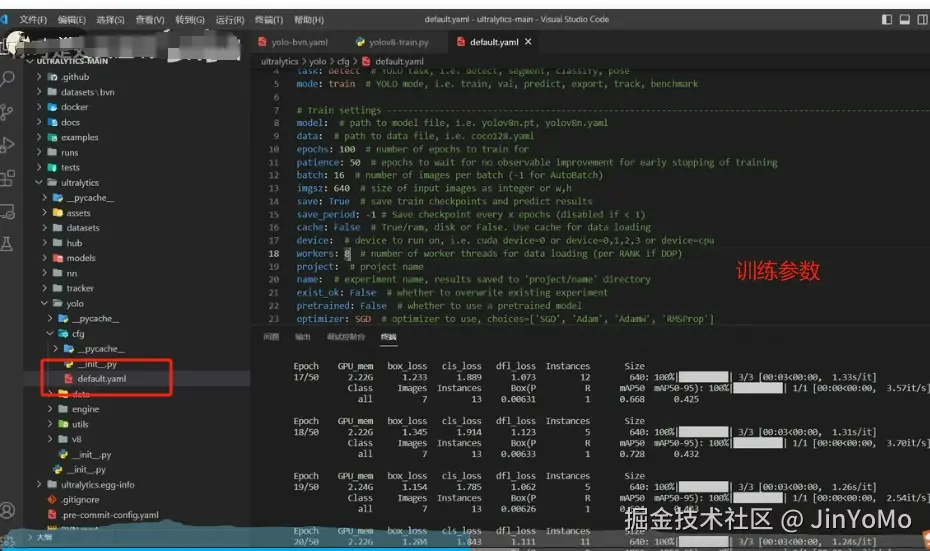Click the 'optimizer: SGD' line in editor

[x=505, y=319]
